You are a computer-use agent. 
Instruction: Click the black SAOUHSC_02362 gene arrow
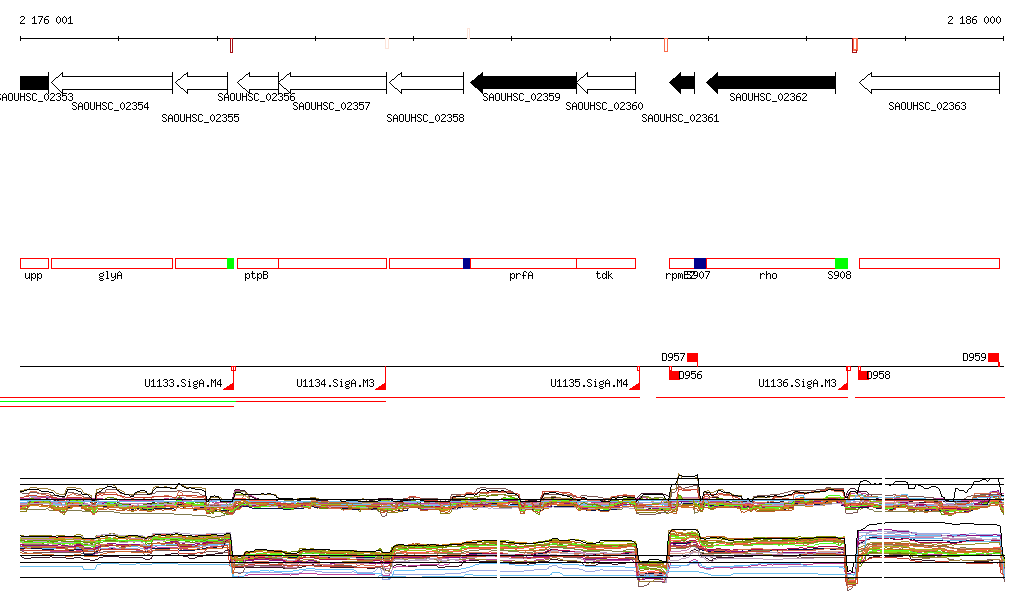tap(771, 83)
